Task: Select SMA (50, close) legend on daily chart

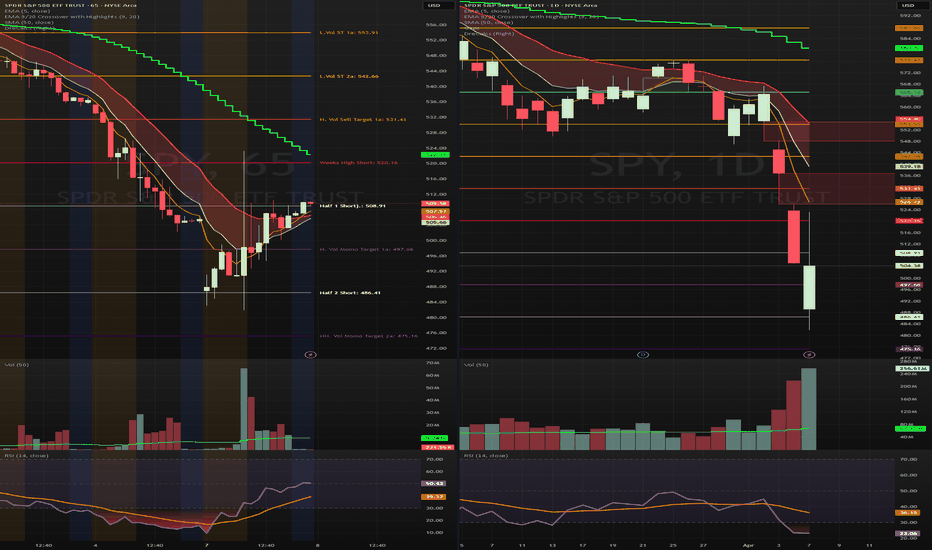Action: (488, 22)
